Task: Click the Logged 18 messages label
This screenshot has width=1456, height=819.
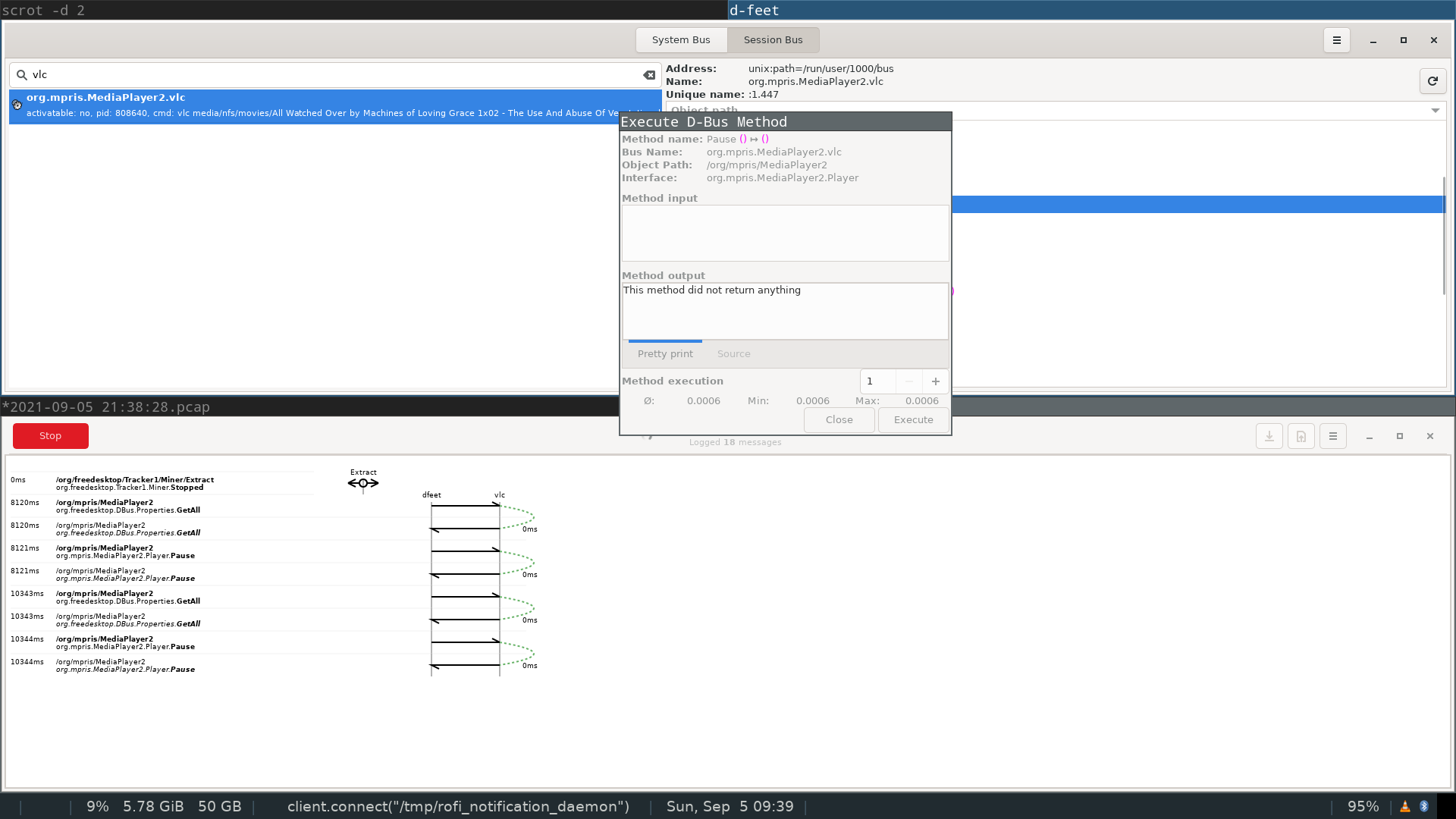Action: [735, 443]
